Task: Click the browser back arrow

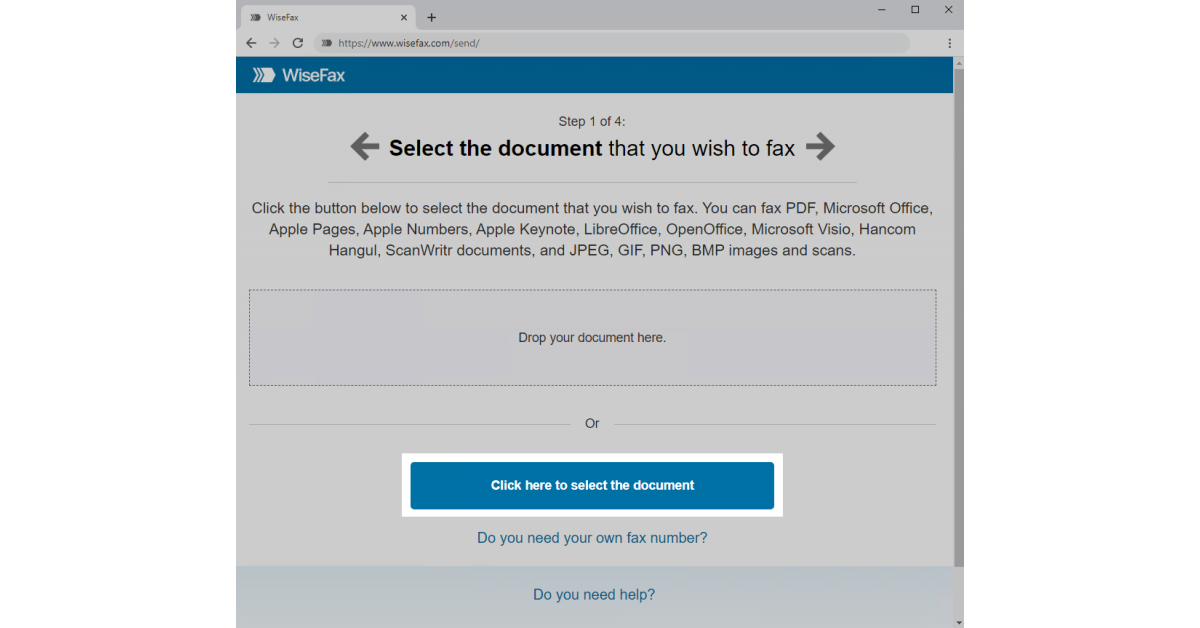Action: (251, 43)
